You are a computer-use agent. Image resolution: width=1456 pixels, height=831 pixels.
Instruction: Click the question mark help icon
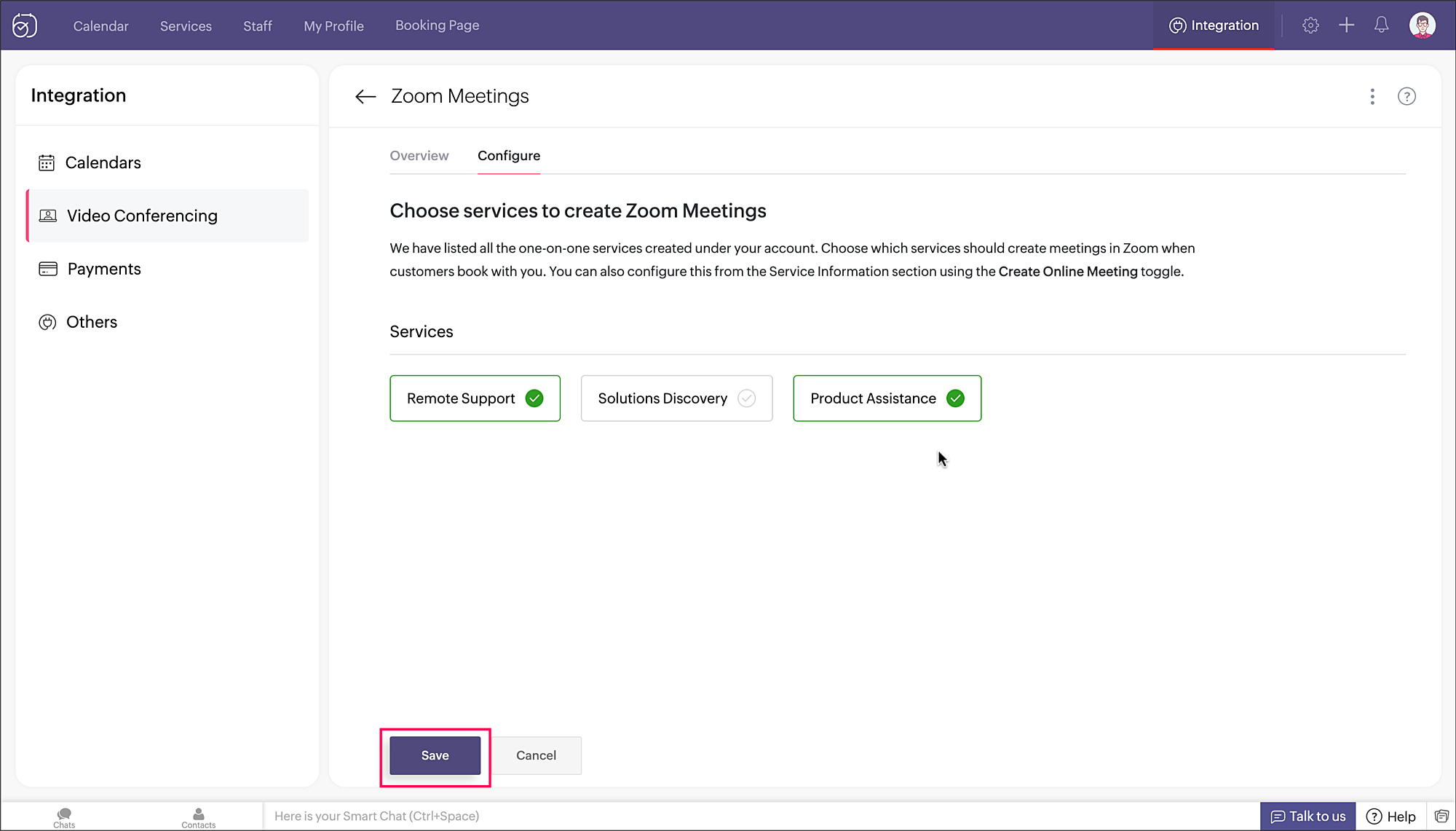coord(1406,97)
